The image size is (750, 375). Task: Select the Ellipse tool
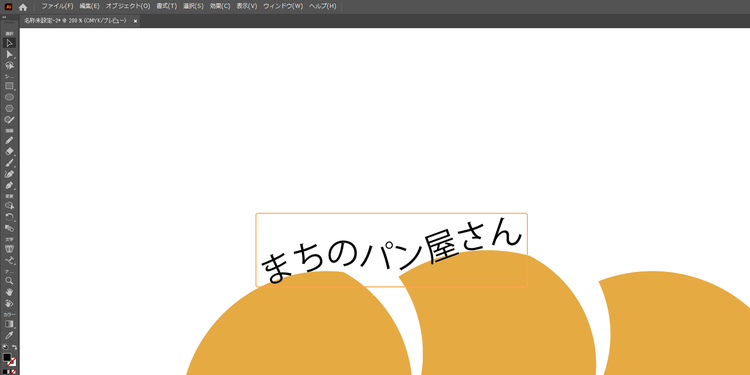(x=9, y=97)
